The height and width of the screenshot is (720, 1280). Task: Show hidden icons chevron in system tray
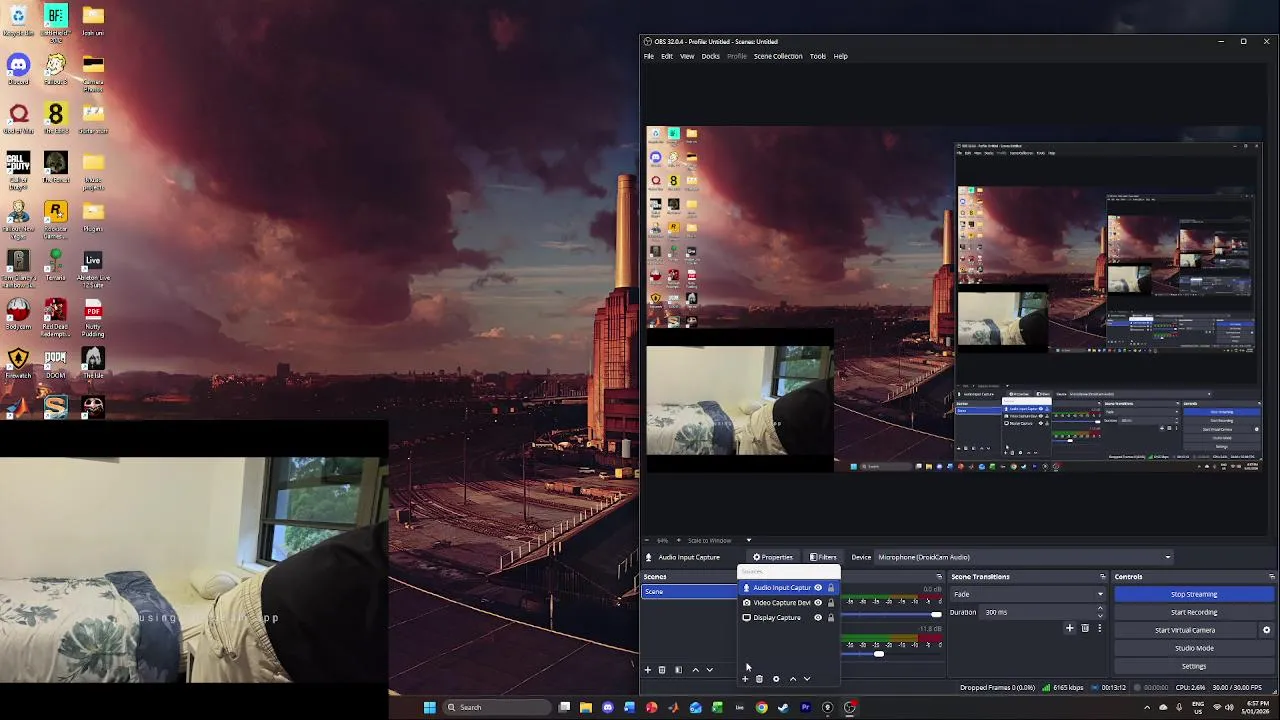[x=1146, y=707]
